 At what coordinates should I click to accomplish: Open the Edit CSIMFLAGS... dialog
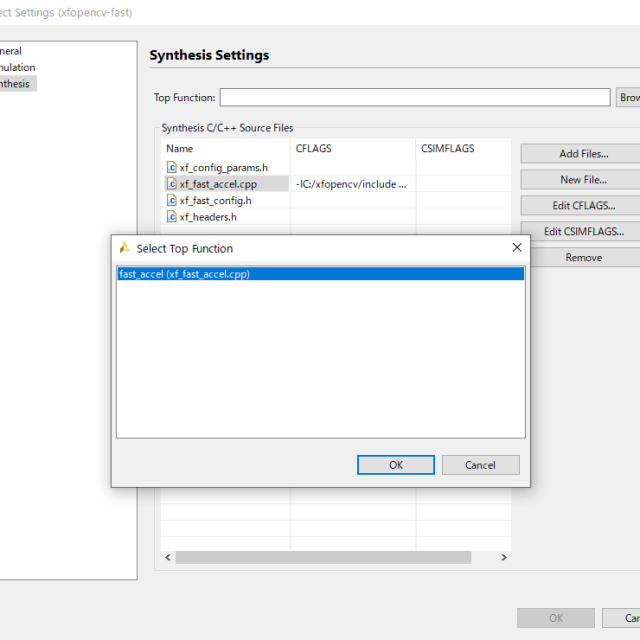583,231
